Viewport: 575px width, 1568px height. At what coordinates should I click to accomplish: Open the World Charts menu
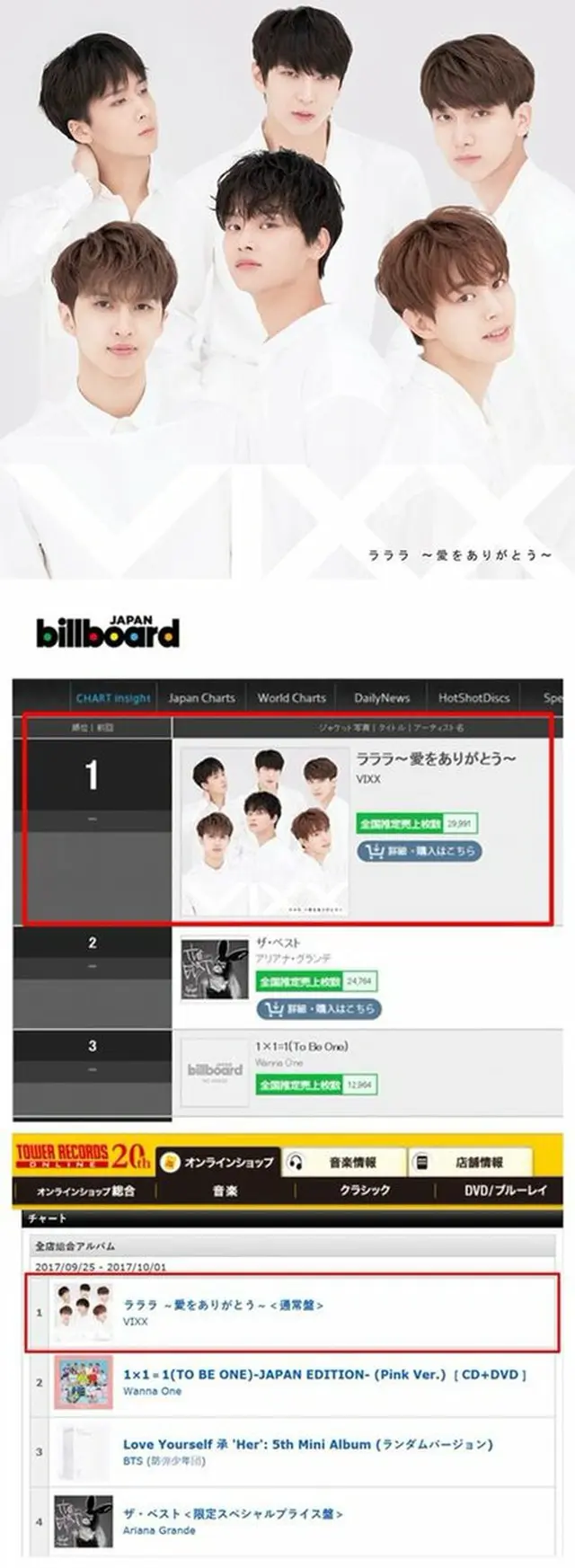[291, 698]
